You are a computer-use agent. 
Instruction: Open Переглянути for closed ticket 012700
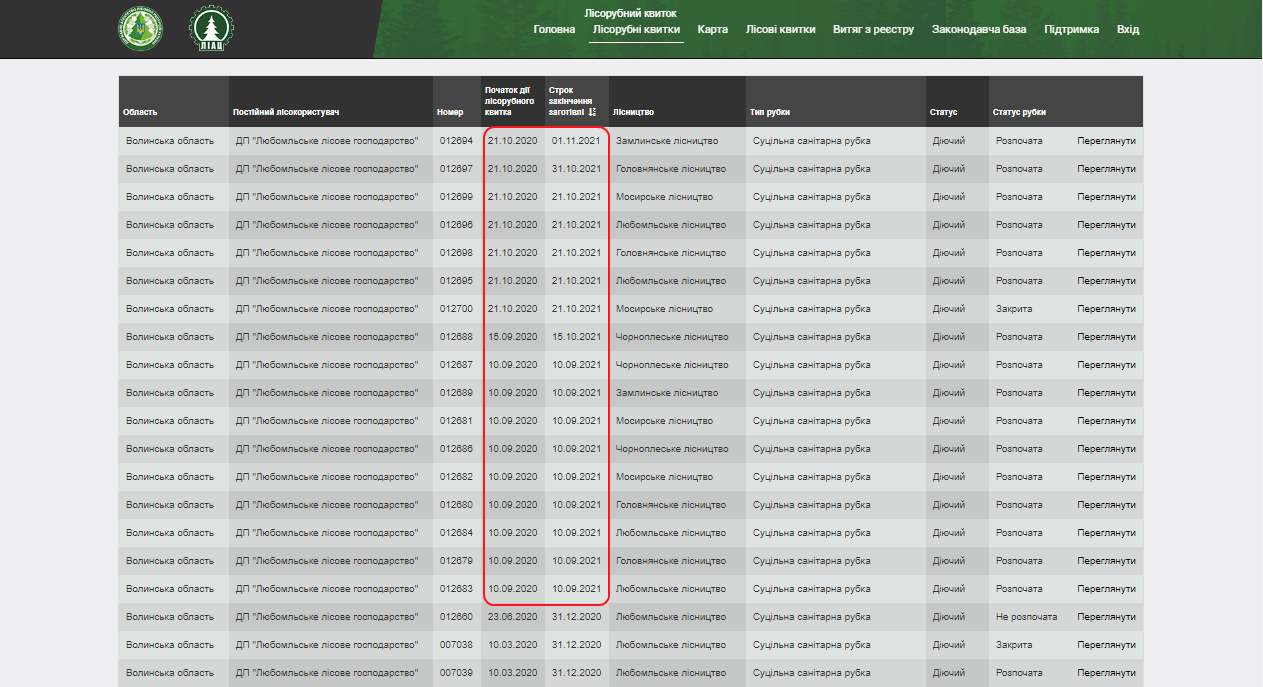pos(1106,309)
